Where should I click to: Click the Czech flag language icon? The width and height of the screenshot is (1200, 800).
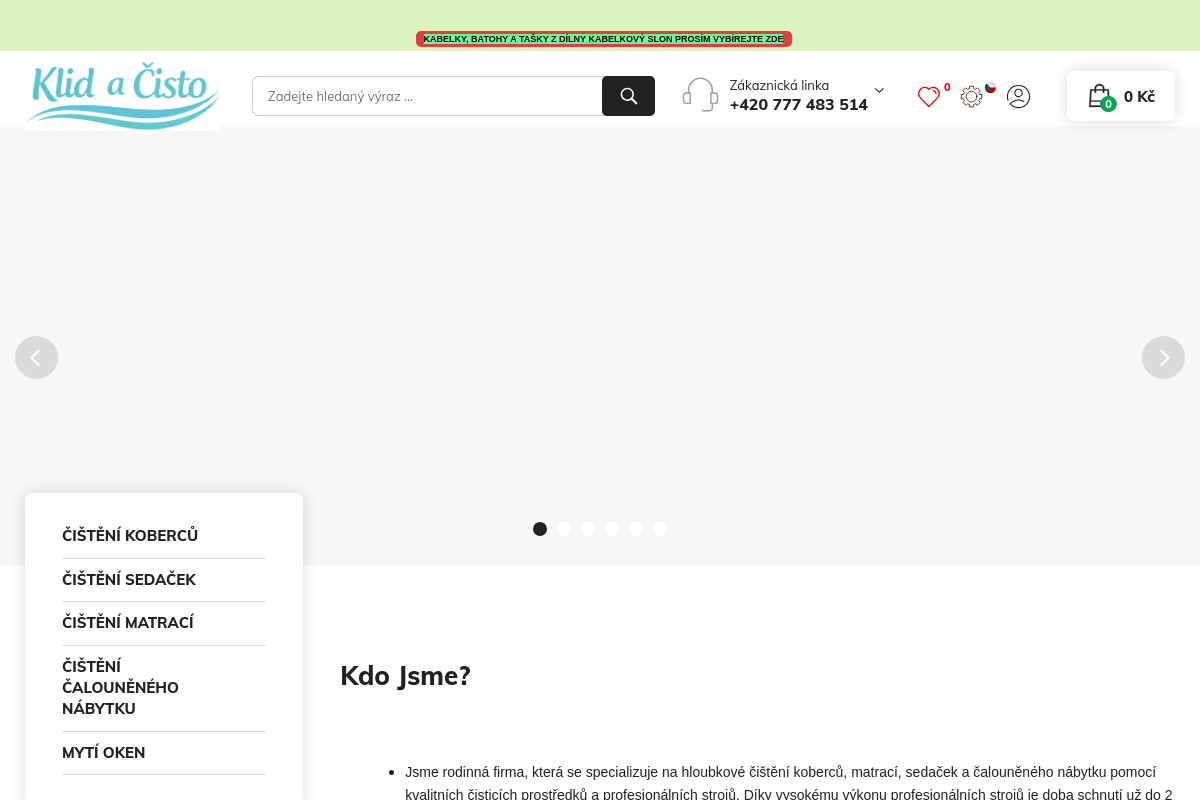990,88
